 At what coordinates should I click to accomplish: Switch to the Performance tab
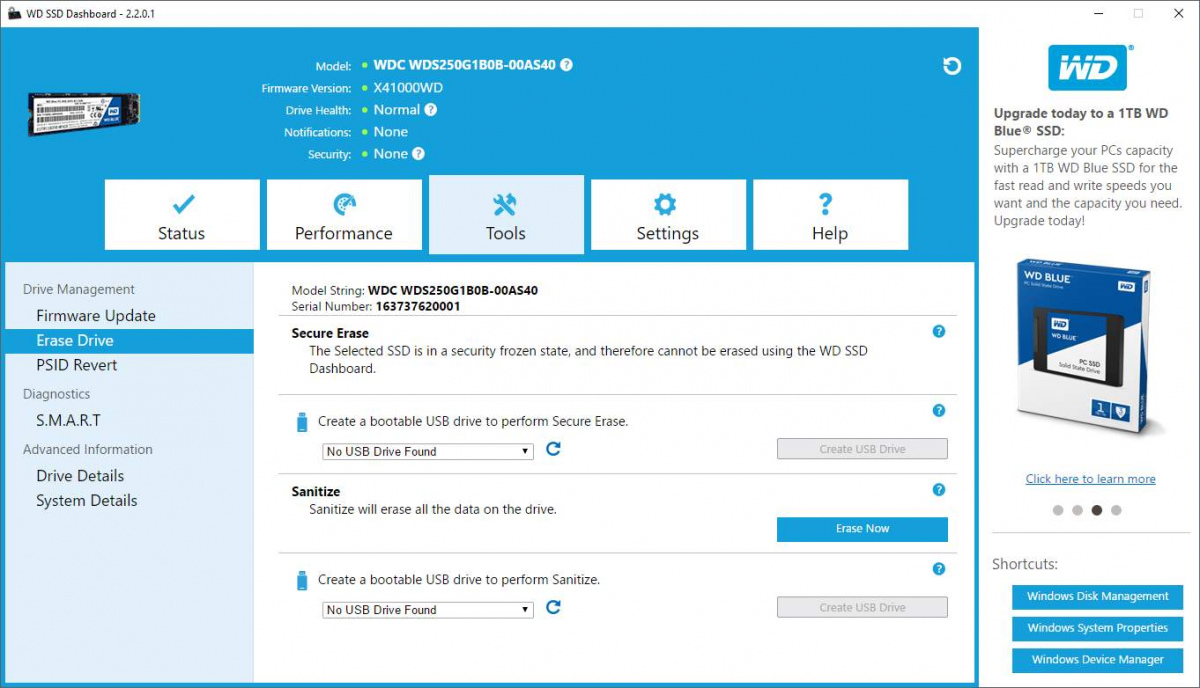[x=344, y=215]
